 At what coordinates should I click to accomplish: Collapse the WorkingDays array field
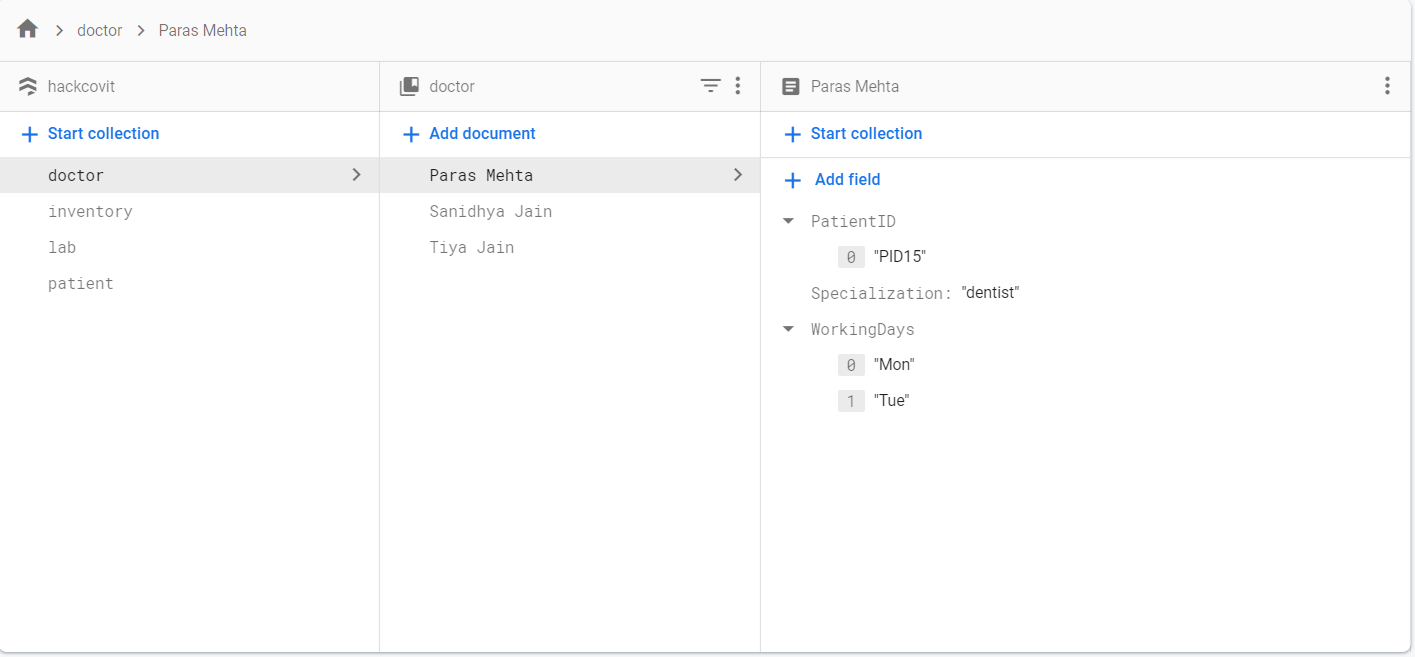point(789,329)
